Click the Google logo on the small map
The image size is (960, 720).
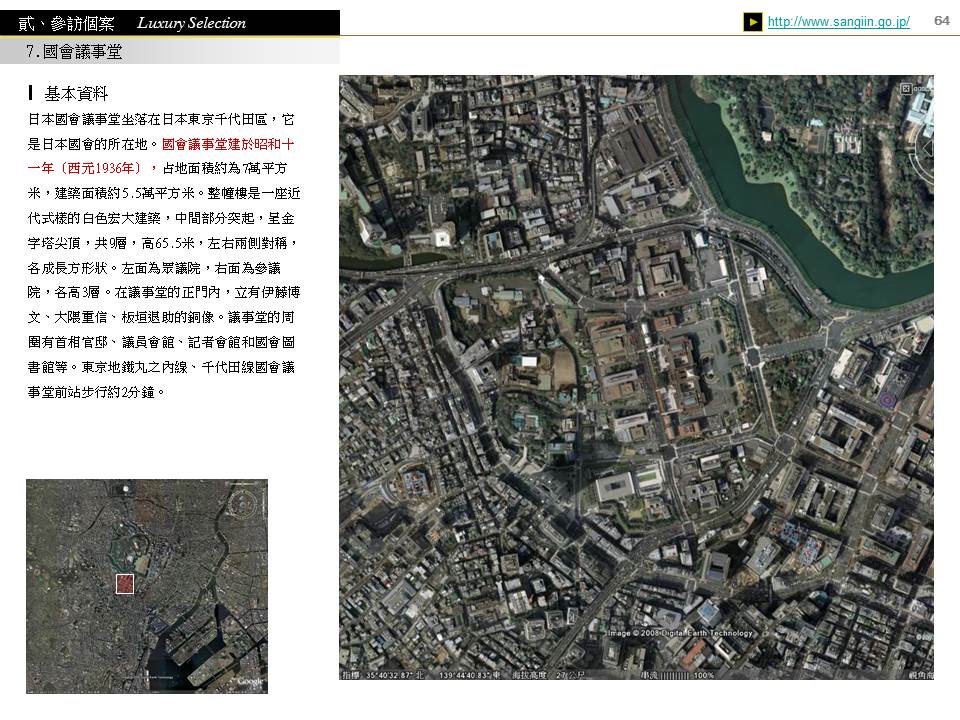click(x=250, y=681)
